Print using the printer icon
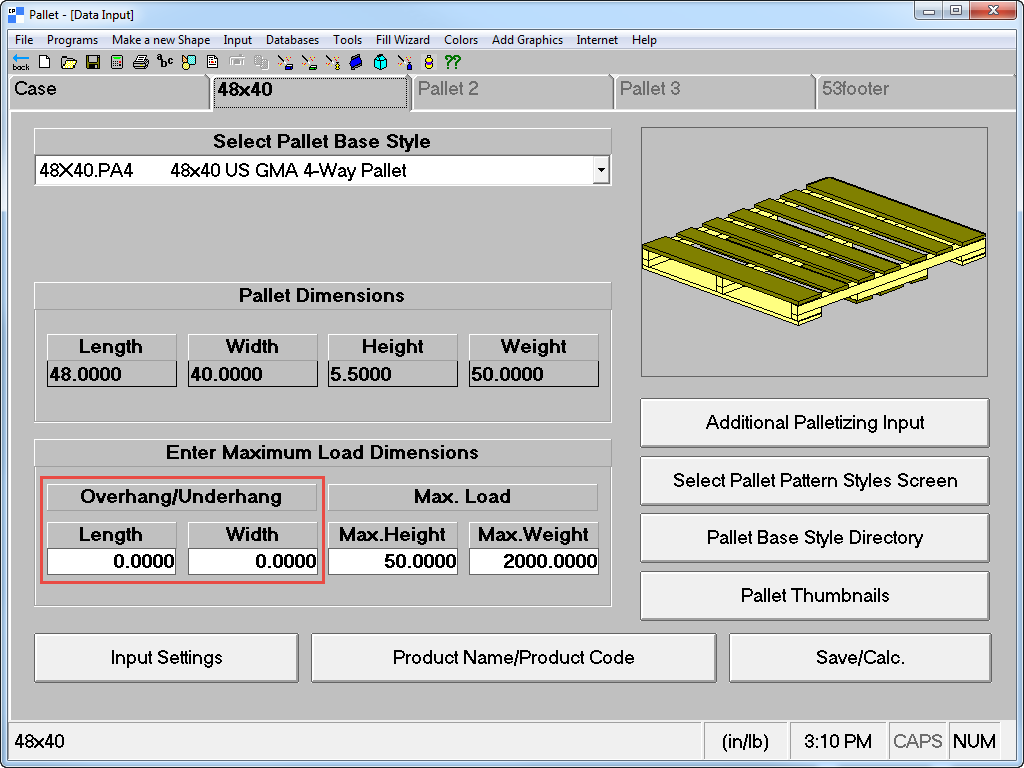1024x768 pixels. [x=139, y=62]
